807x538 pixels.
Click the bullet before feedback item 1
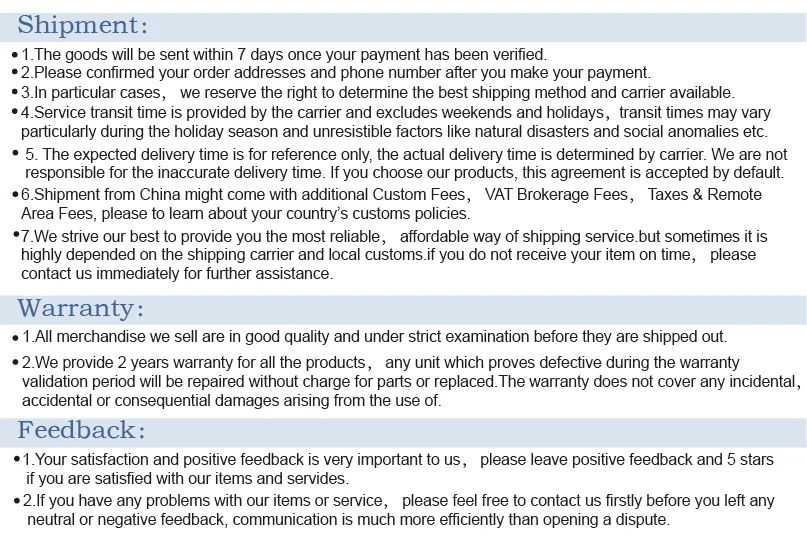pos(17,459)
